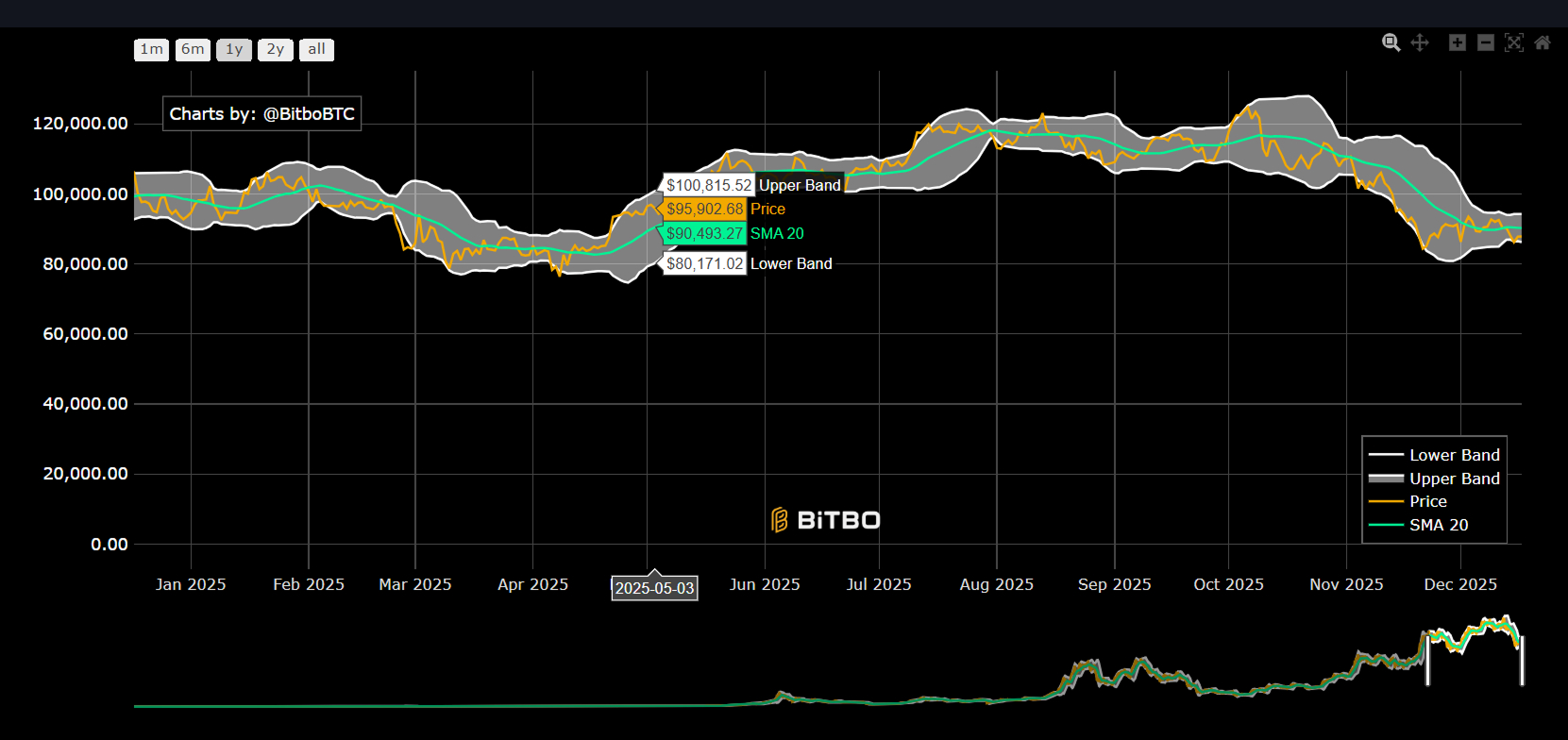1568x740 pixels.
Task: Click the Nov 2025 axis label
Action: tap(1346, 584)
